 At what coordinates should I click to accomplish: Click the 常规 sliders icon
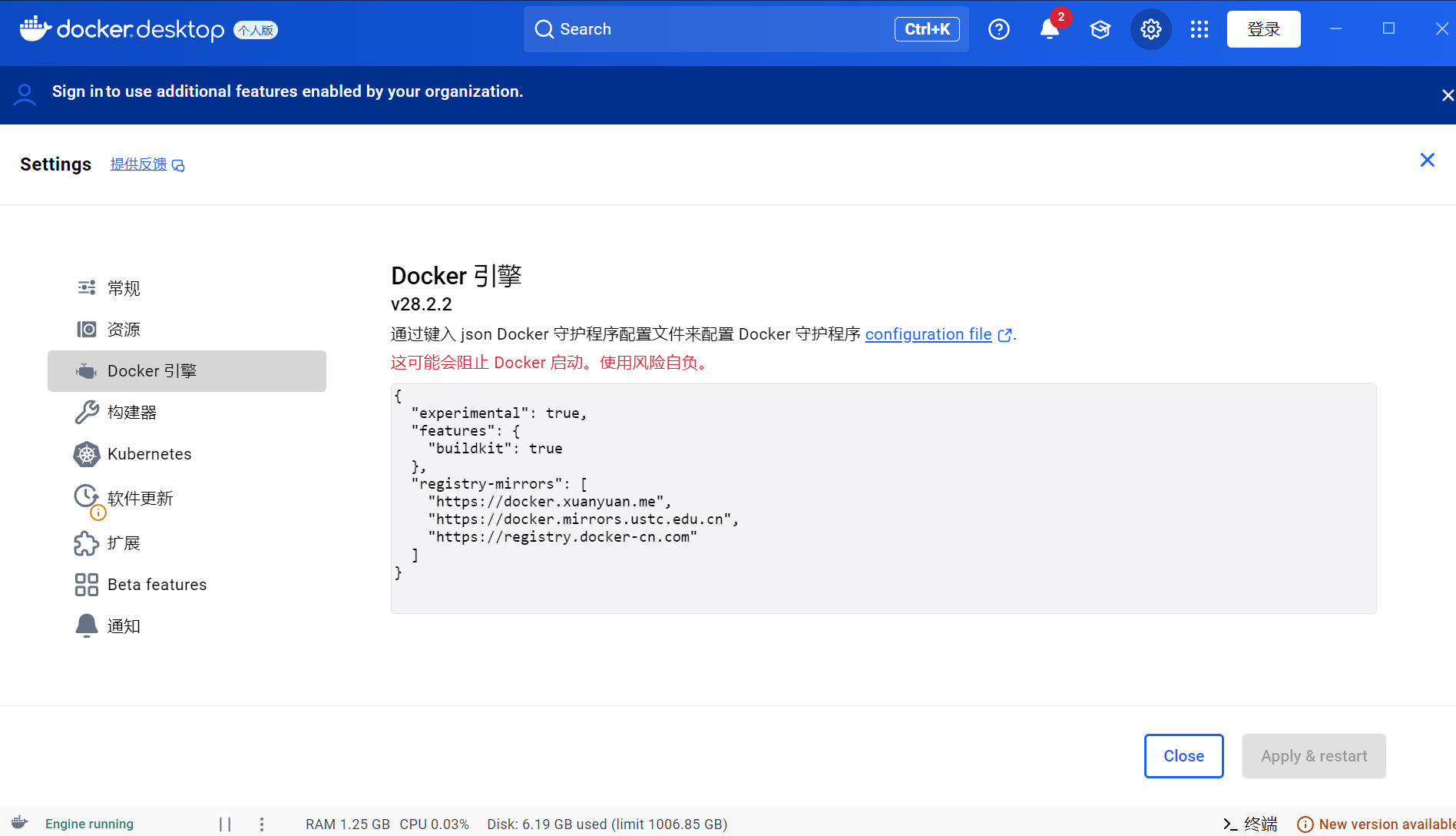(87, 287)
